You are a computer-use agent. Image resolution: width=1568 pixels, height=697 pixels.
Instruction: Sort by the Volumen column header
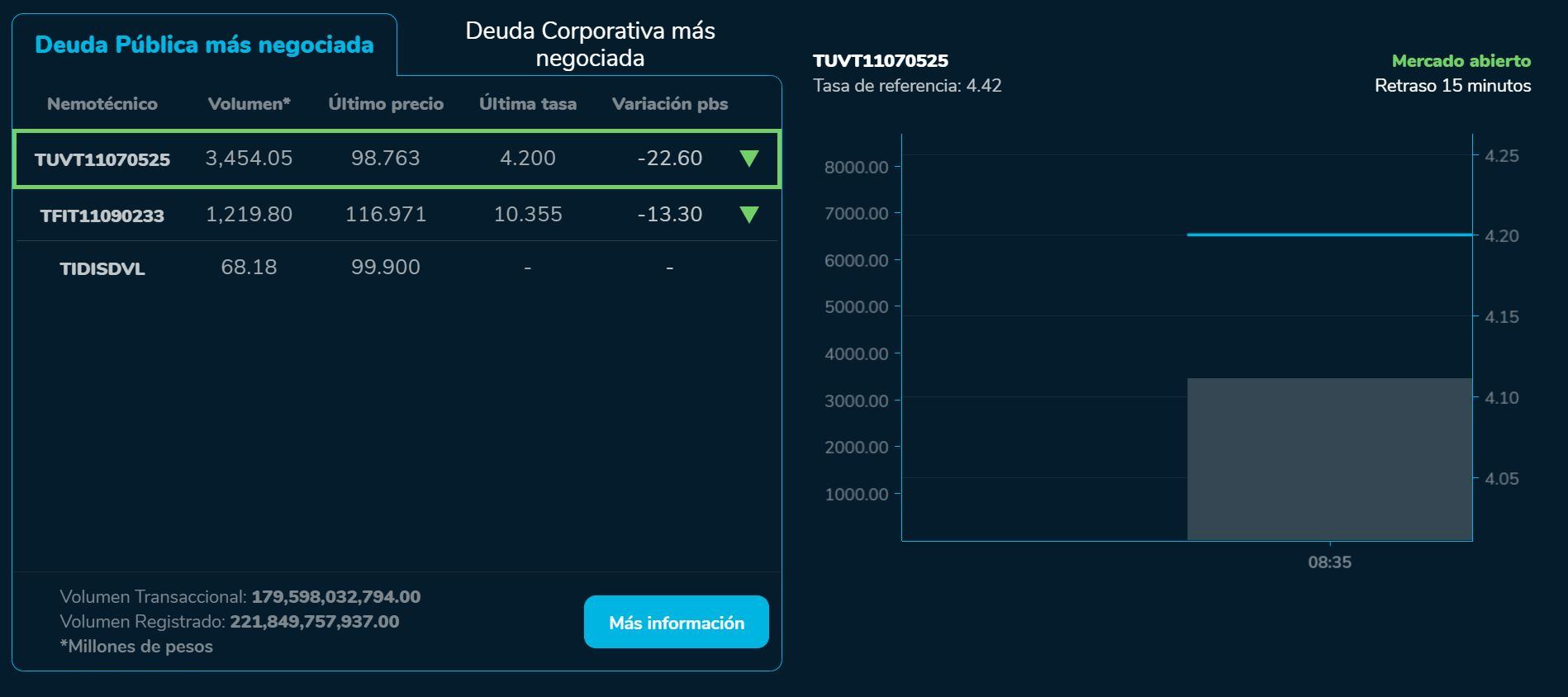click(x=249, y=104)
